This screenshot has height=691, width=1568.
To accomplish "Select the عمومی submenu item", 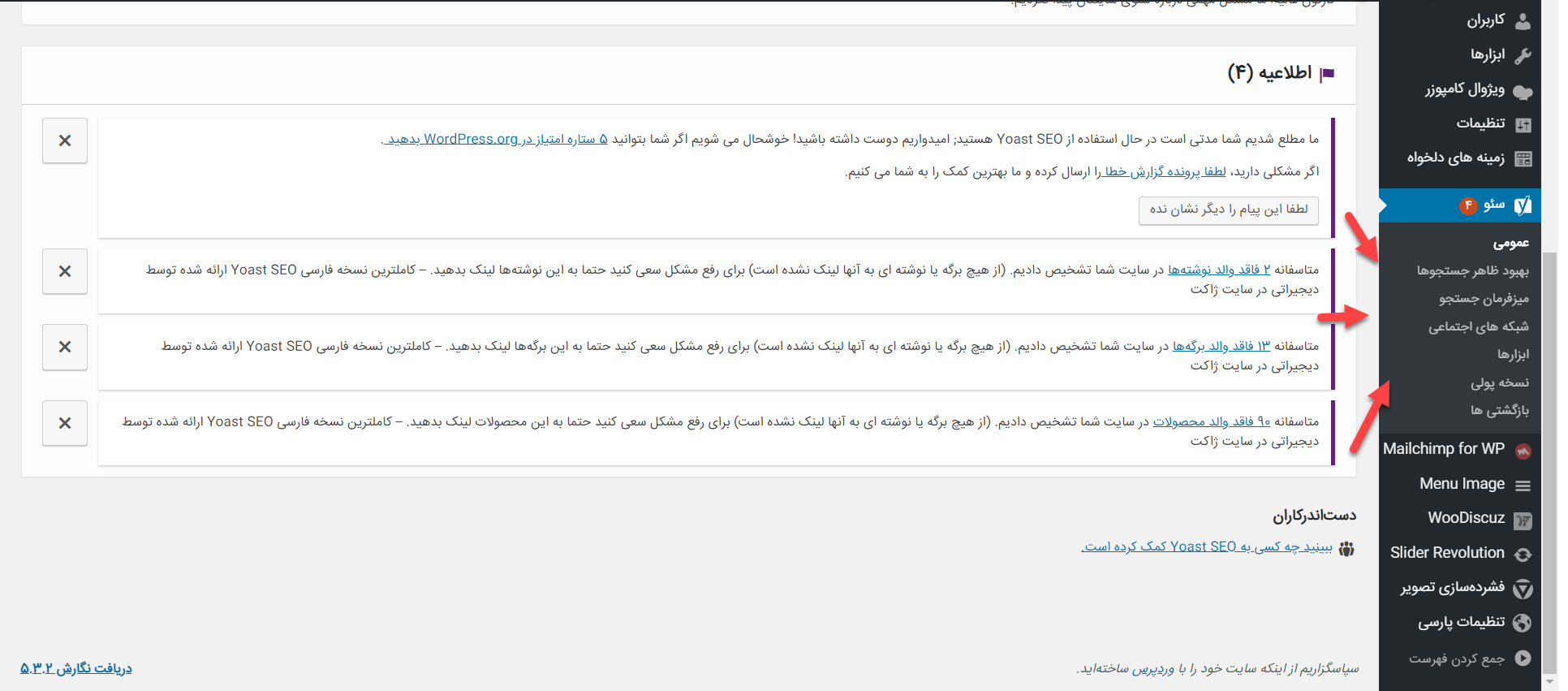I will [1510, 243].
